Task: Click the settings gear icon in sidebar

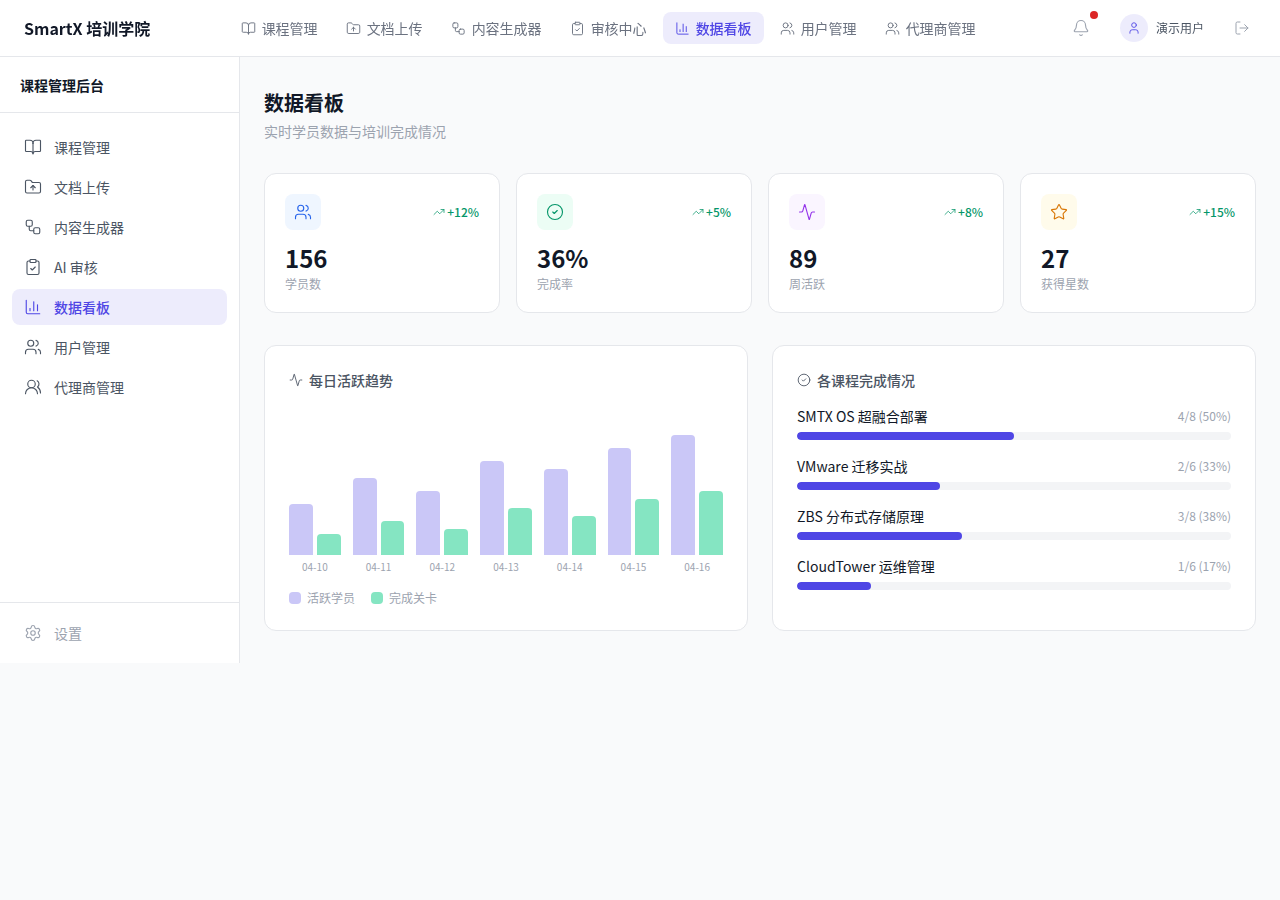Action: point(33,633)
